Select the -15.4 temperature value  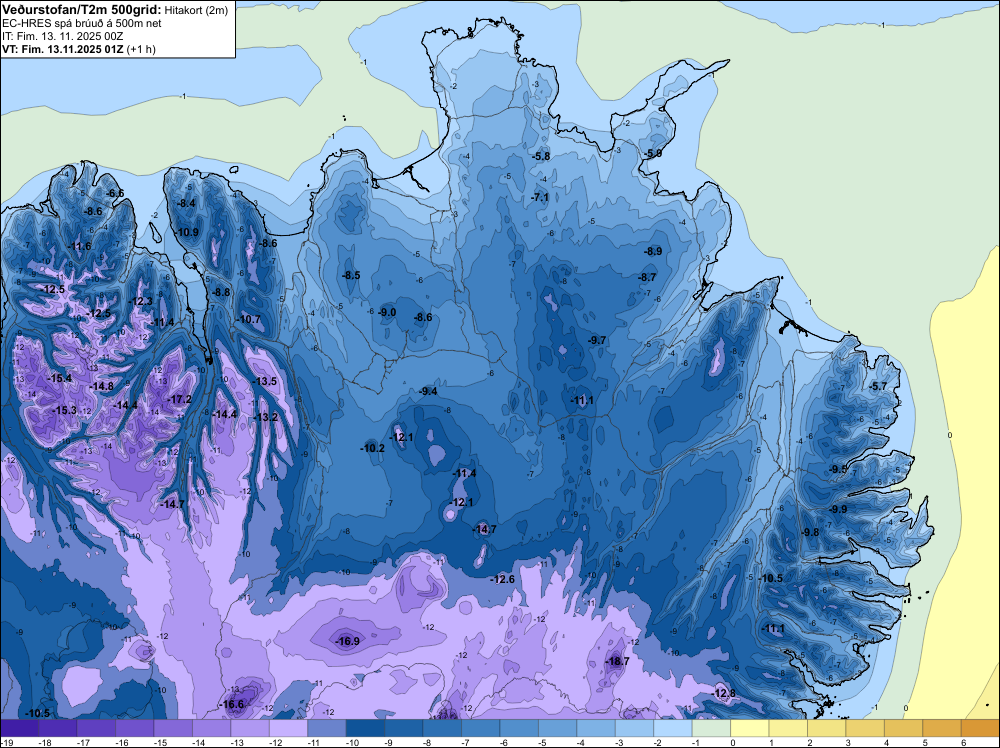[x=59, y=378]
